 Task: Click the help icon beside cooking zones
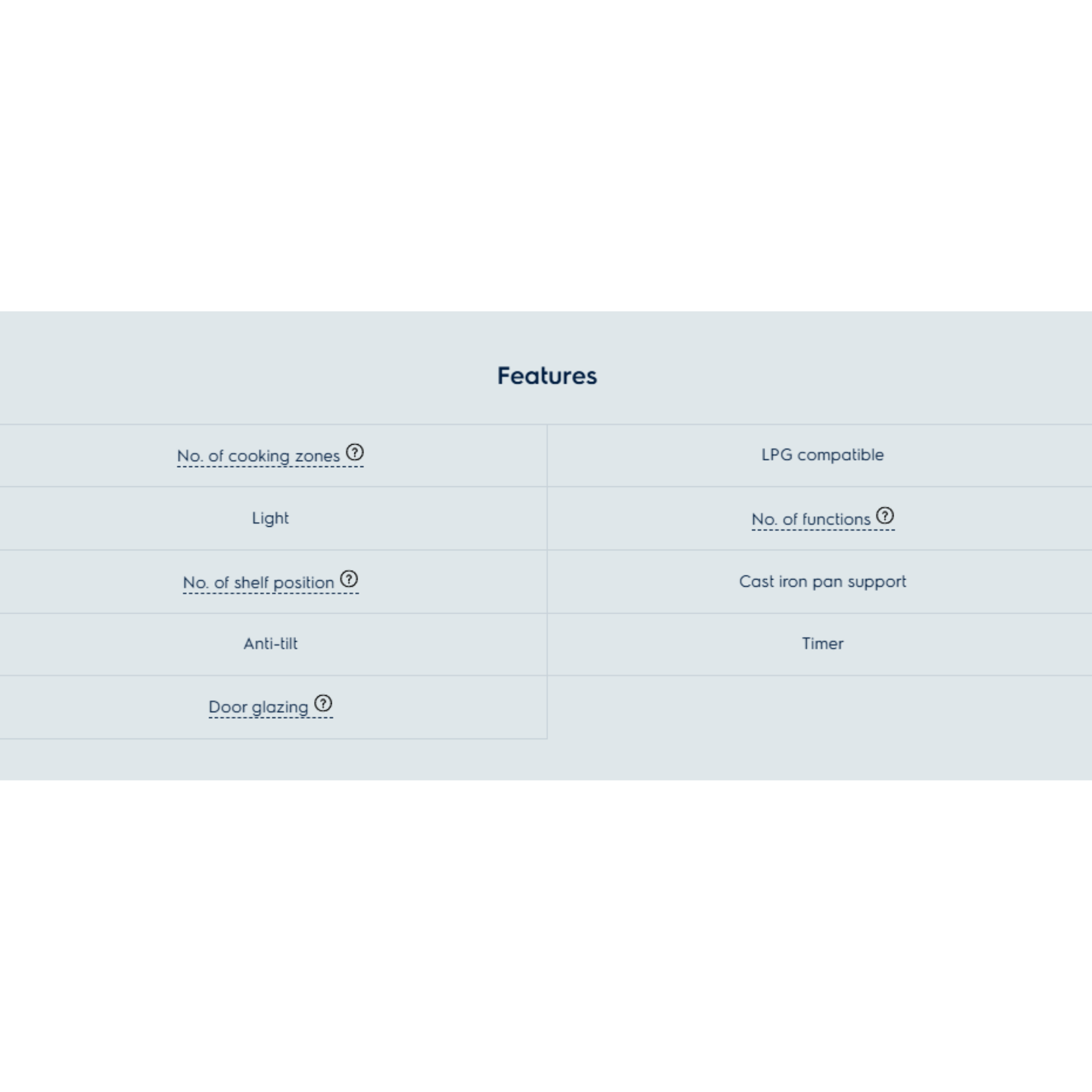coord(355,452)
